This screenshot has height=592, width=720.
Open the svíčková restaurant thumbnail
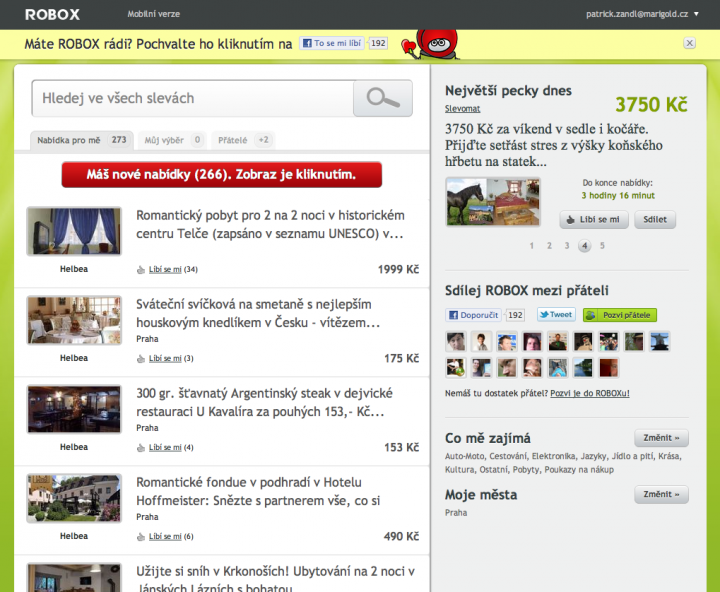[x=74, y=320]
